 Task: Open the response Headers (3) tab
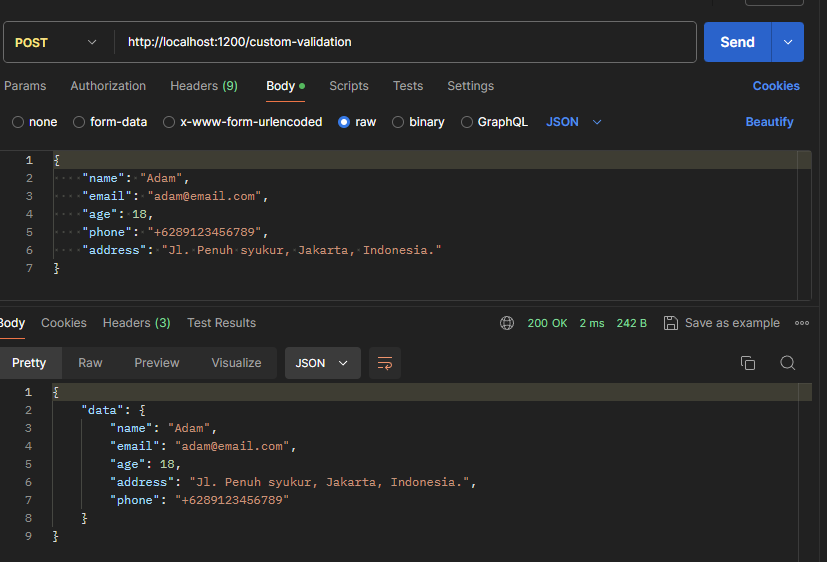point(137,323)
